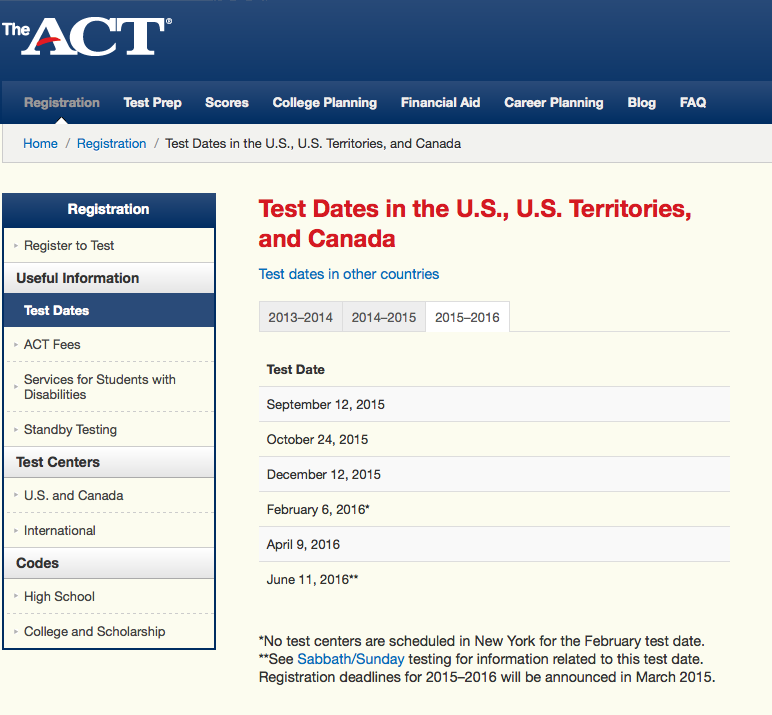This screenshot has height=715, width=772.
Task: Click Test Centers section heading
Action: [x=109, y=462]
